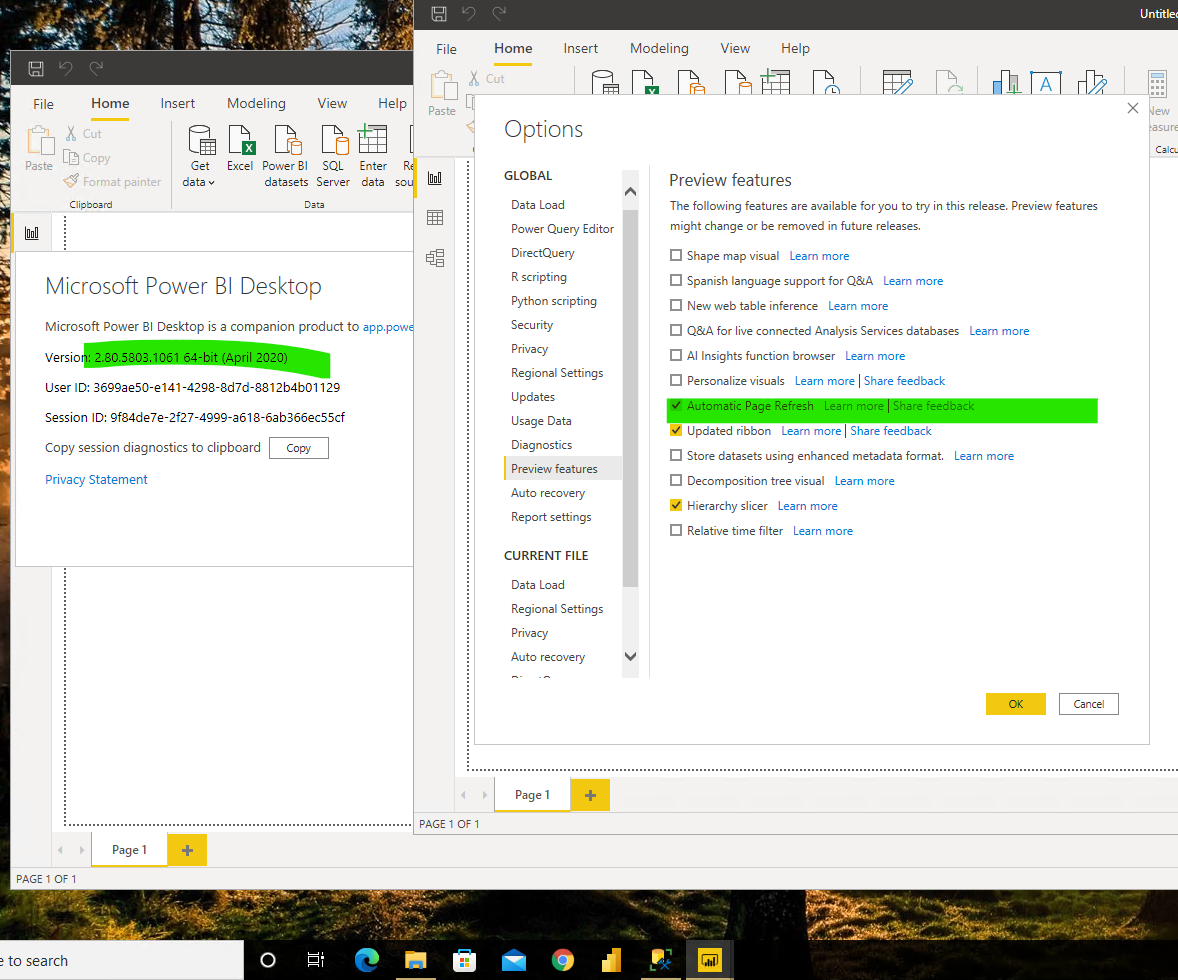Viewport: 1178px width, 980px height.
Task: Enable New web table inference checkbox
Action: (x=676, y=305)
